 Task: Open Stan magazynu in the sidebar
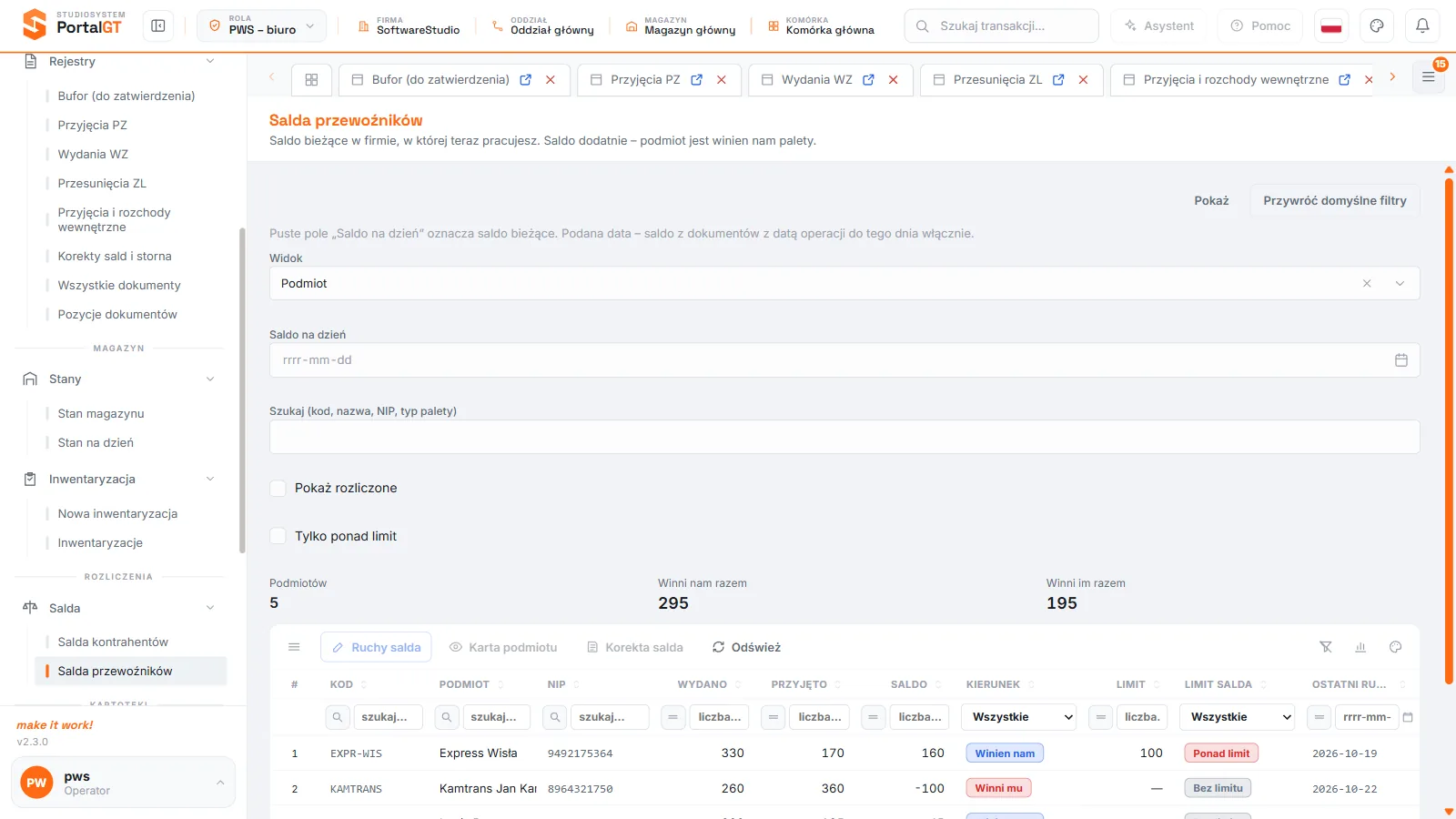pos(101,414)
